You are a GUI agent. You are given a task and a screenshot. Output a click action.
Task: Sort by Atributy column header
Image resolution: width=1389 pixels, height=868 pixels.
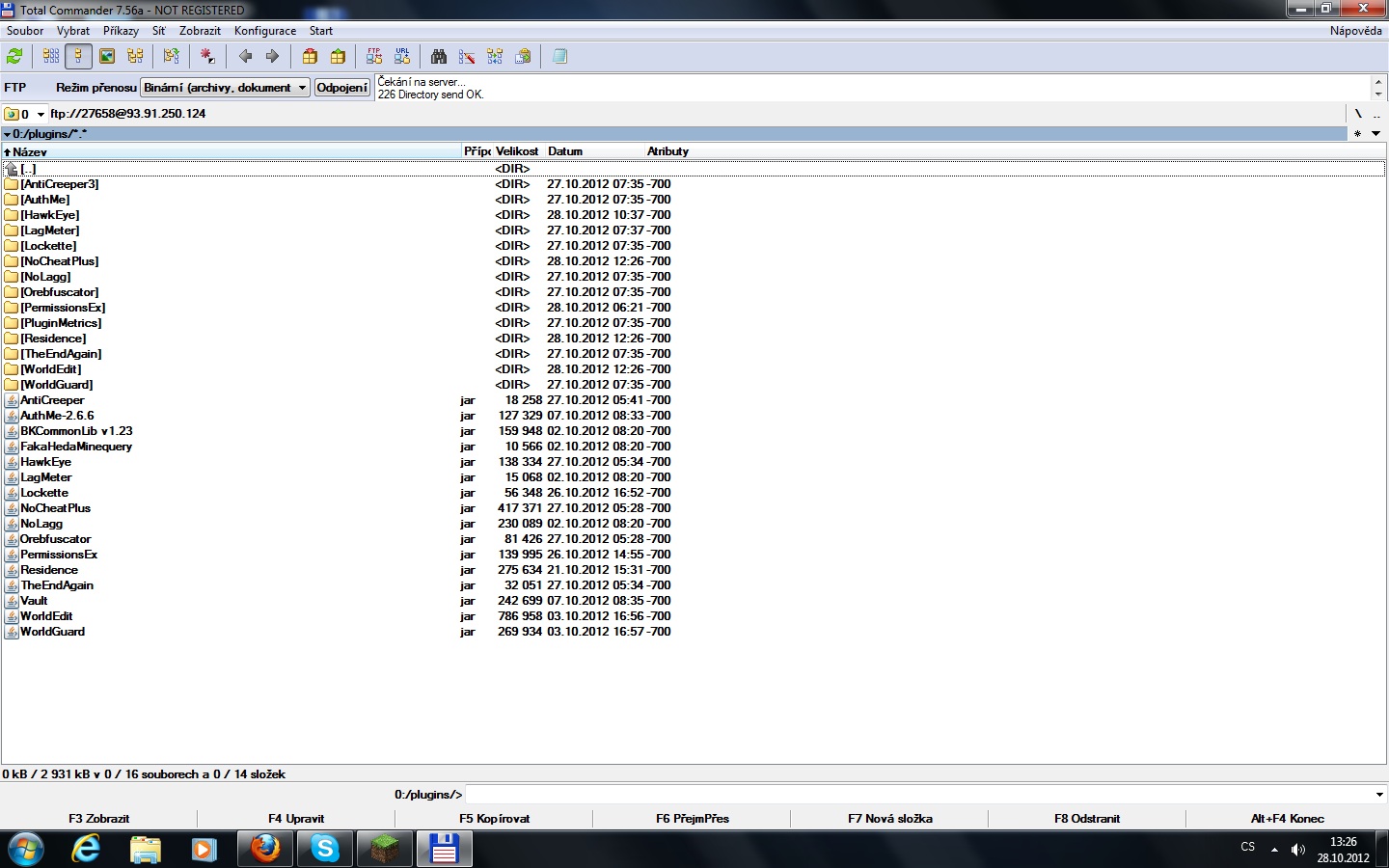(667, 151)
